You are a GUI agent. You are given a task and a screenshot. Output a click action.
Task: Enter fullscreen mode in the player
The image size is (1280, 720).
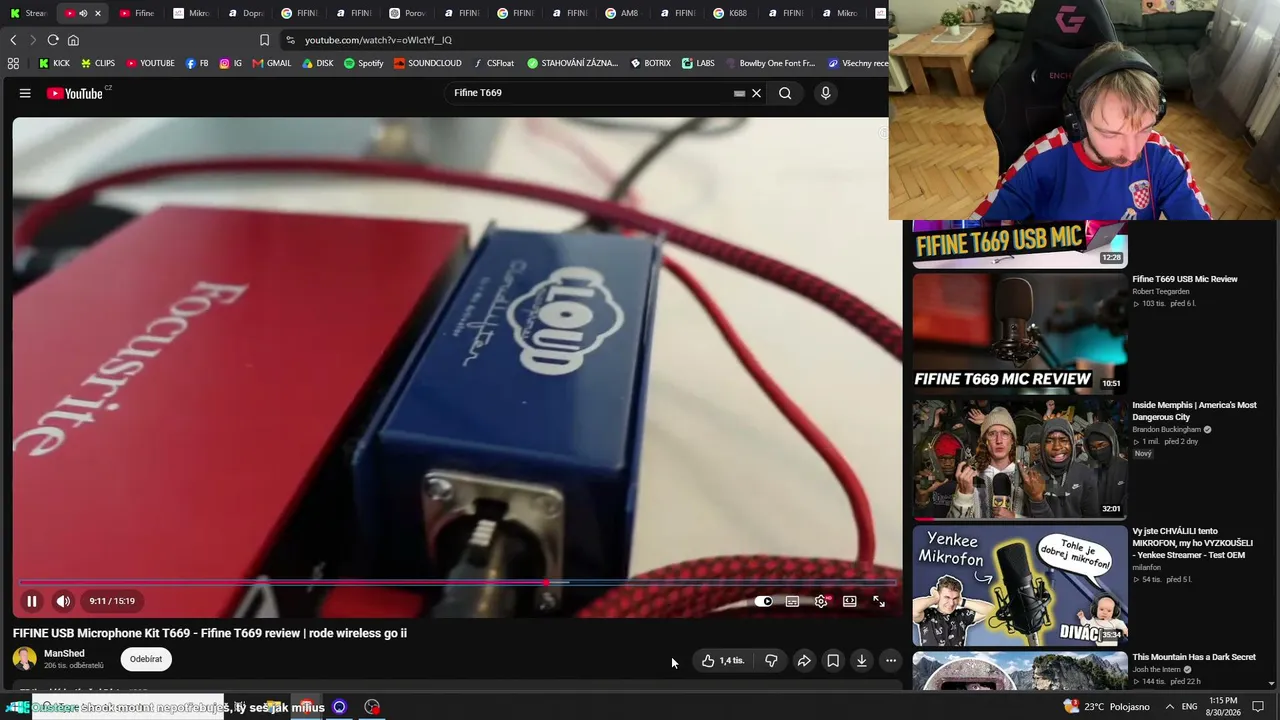click(x=878, y=601)
